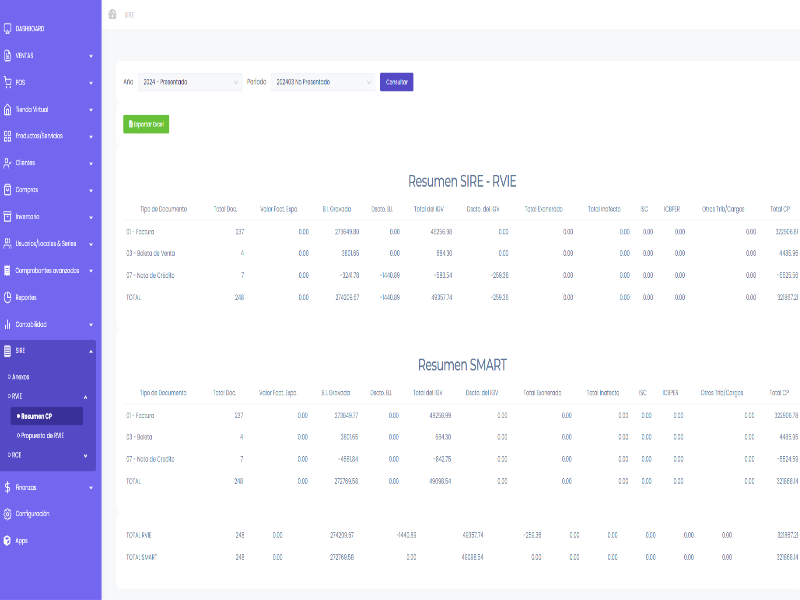
Task: Click 'Total Exonerado' header in SIRE table
Action: click(543, 209)
